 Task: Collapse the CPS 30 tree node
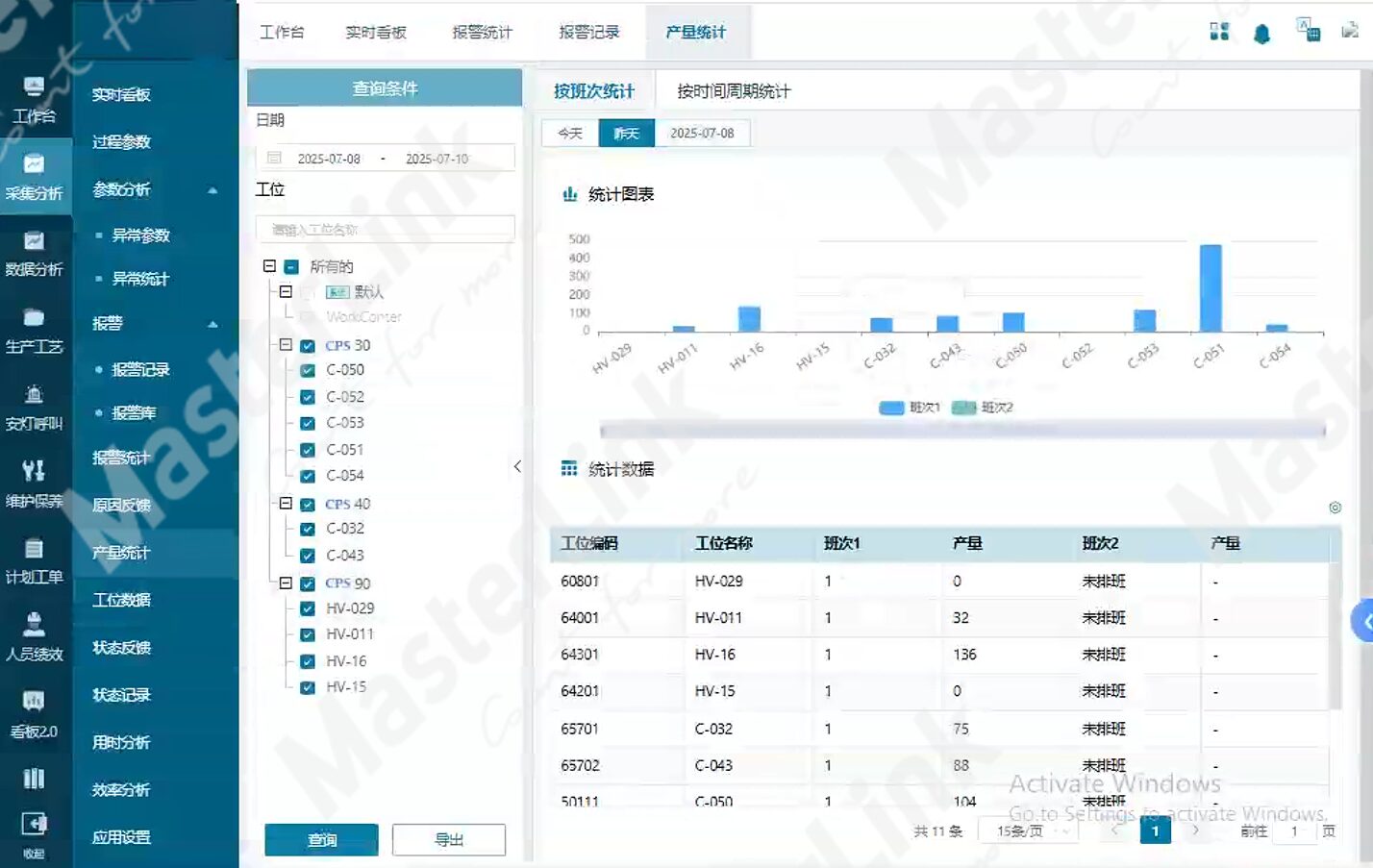(286, 344)
